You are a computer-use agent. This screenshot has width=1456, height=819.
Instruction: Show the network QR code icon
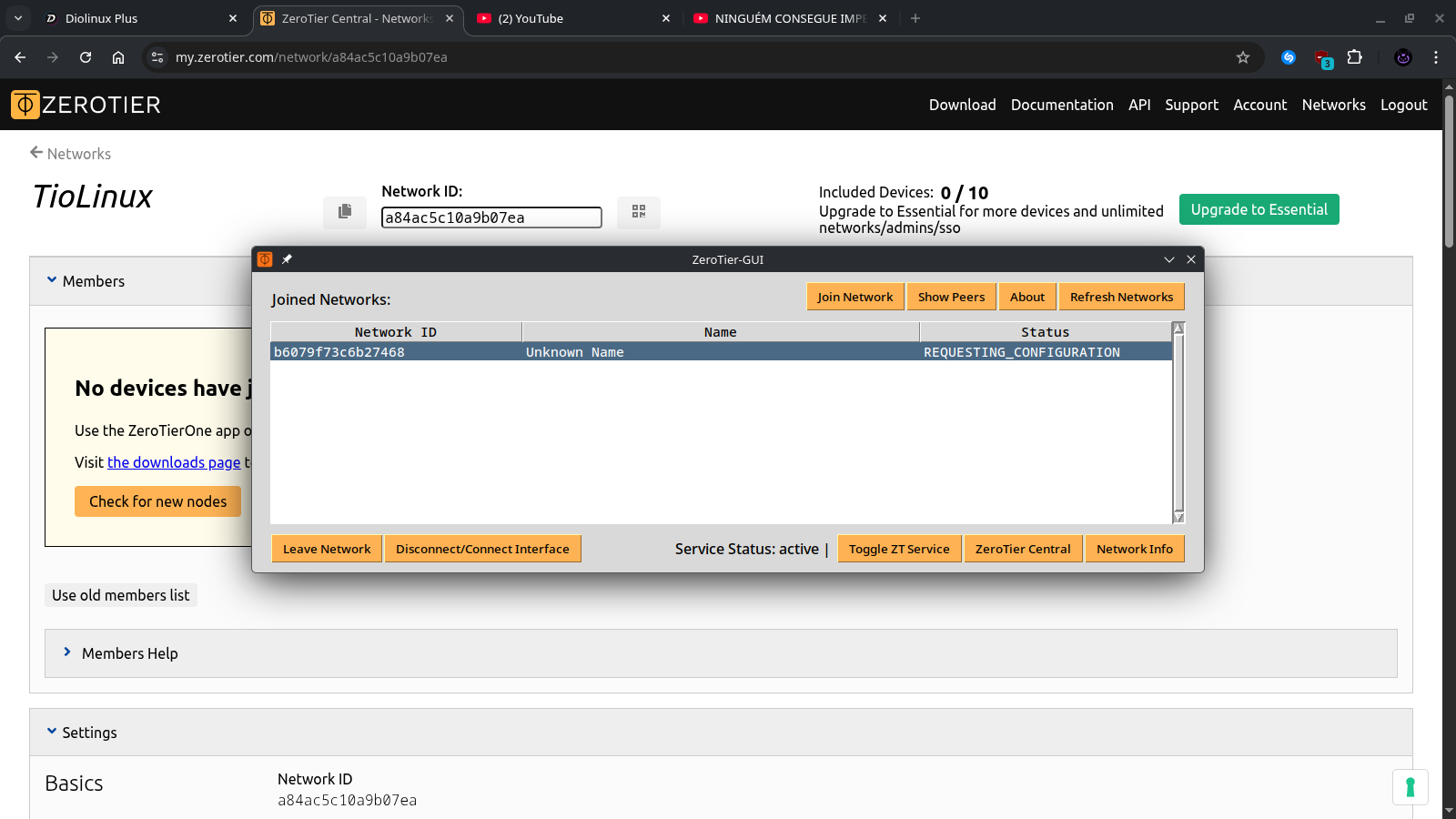639,212
